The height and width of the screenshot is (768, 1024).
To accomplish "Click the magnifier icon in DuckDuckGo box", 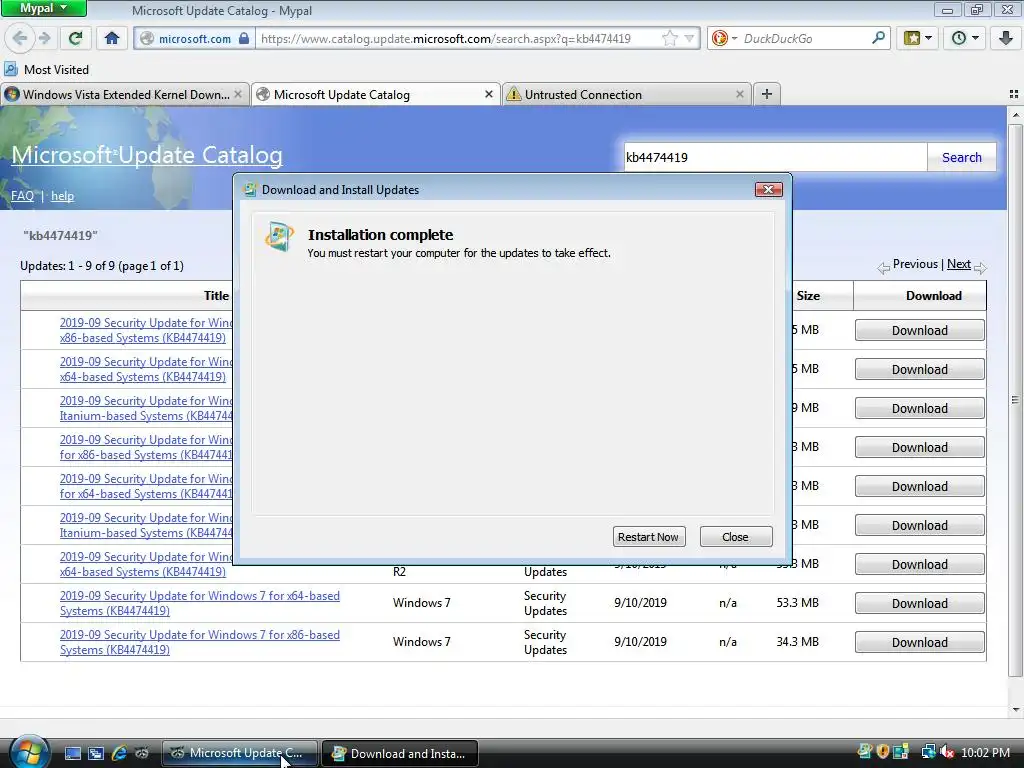I will click(x=878, y=38).
